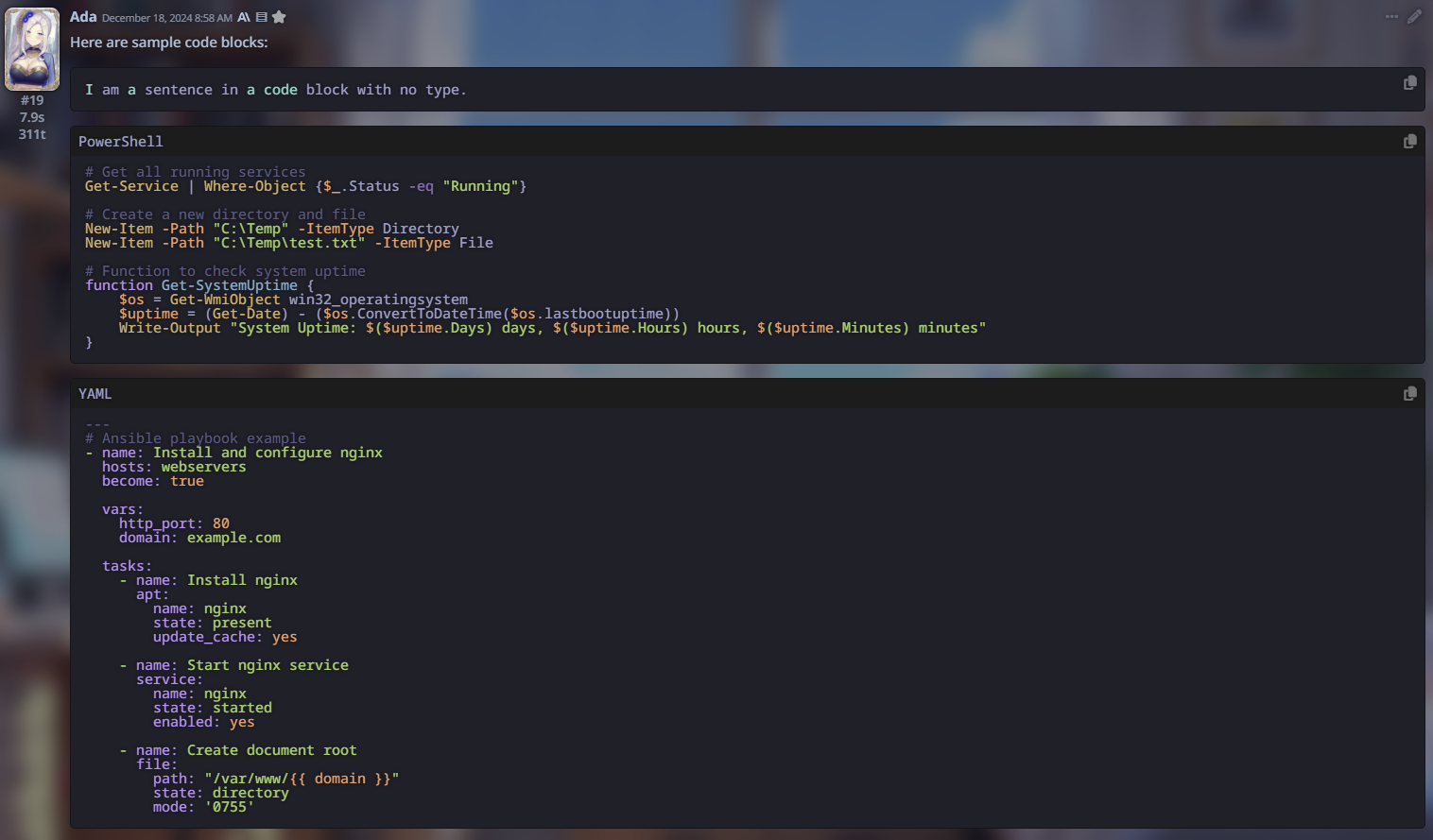Click the 'become: true' line
The image size is (1433, 840).
pos(153,481)
